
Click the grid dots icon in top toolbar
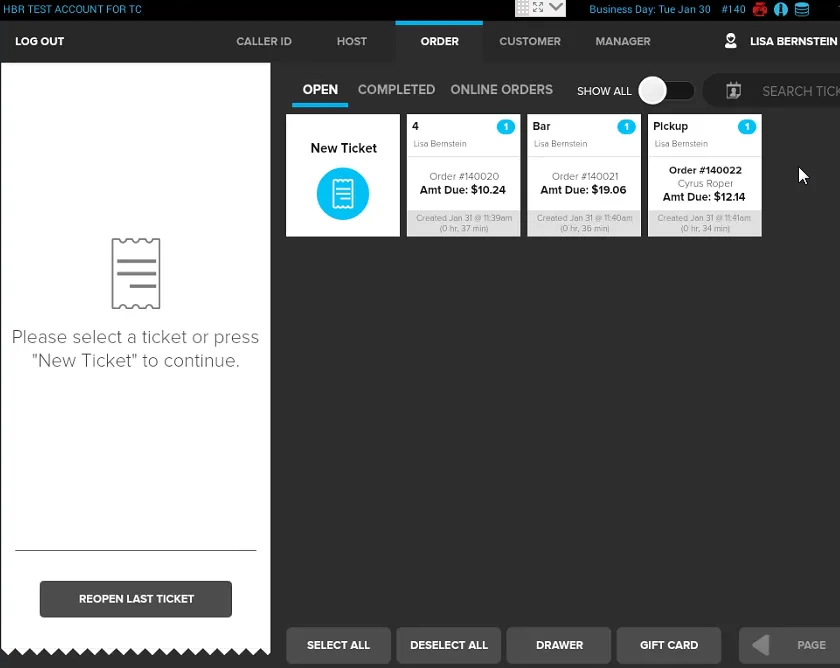point(522,7)
